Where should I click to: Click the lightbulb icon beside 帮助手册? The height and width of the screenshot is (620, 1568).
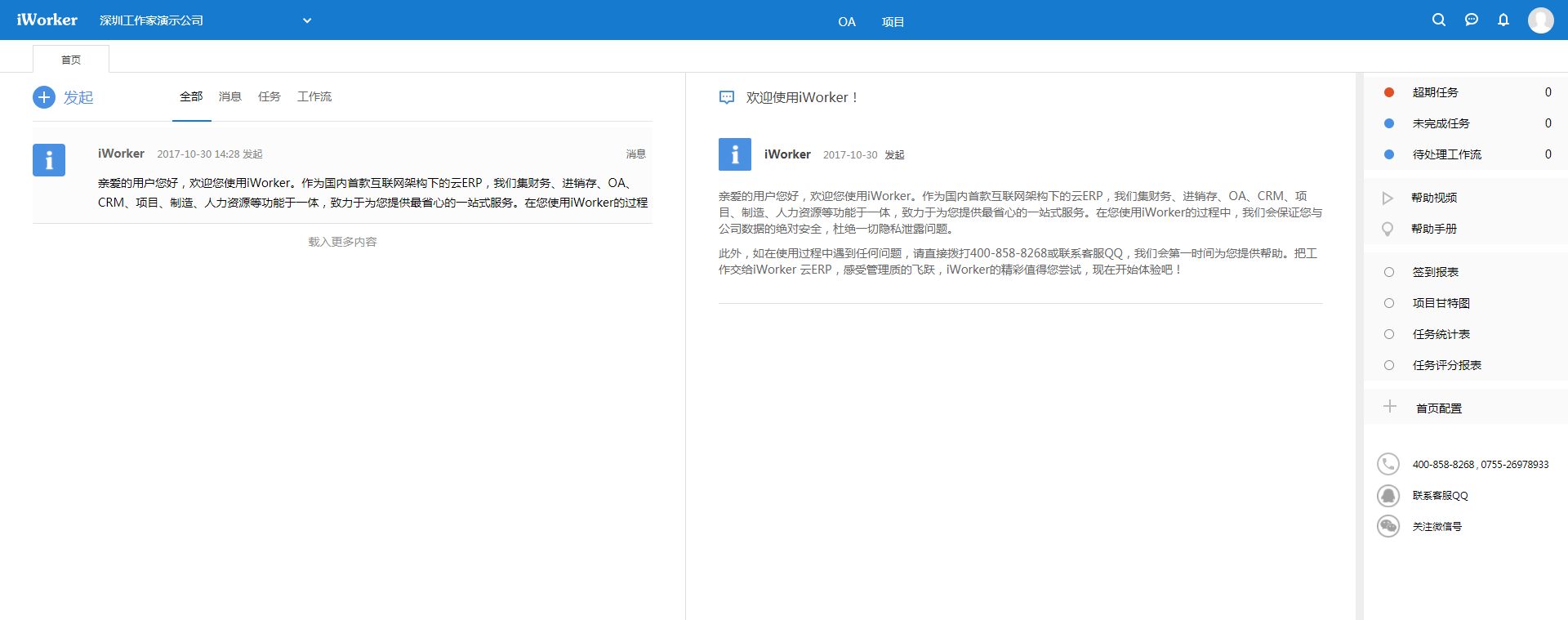click(1388, 229)
